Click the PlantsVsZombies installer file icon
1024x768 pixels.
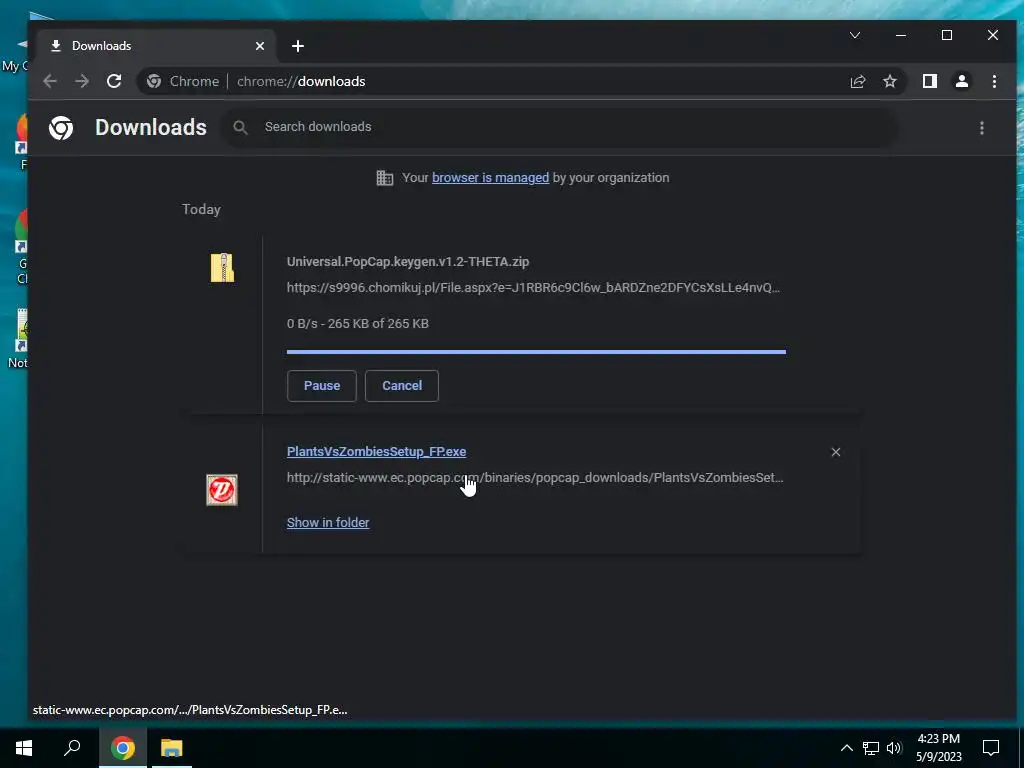tap(222, 490)
